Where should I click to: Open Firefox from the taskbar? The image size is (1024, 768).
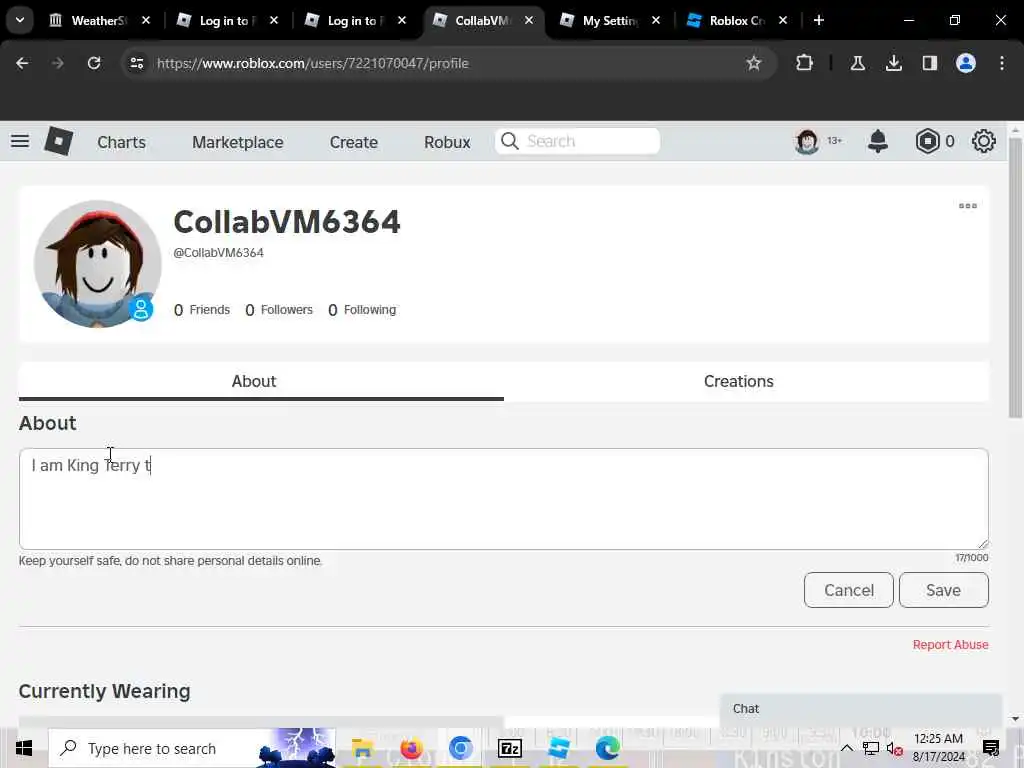click(x=411, y=748)
